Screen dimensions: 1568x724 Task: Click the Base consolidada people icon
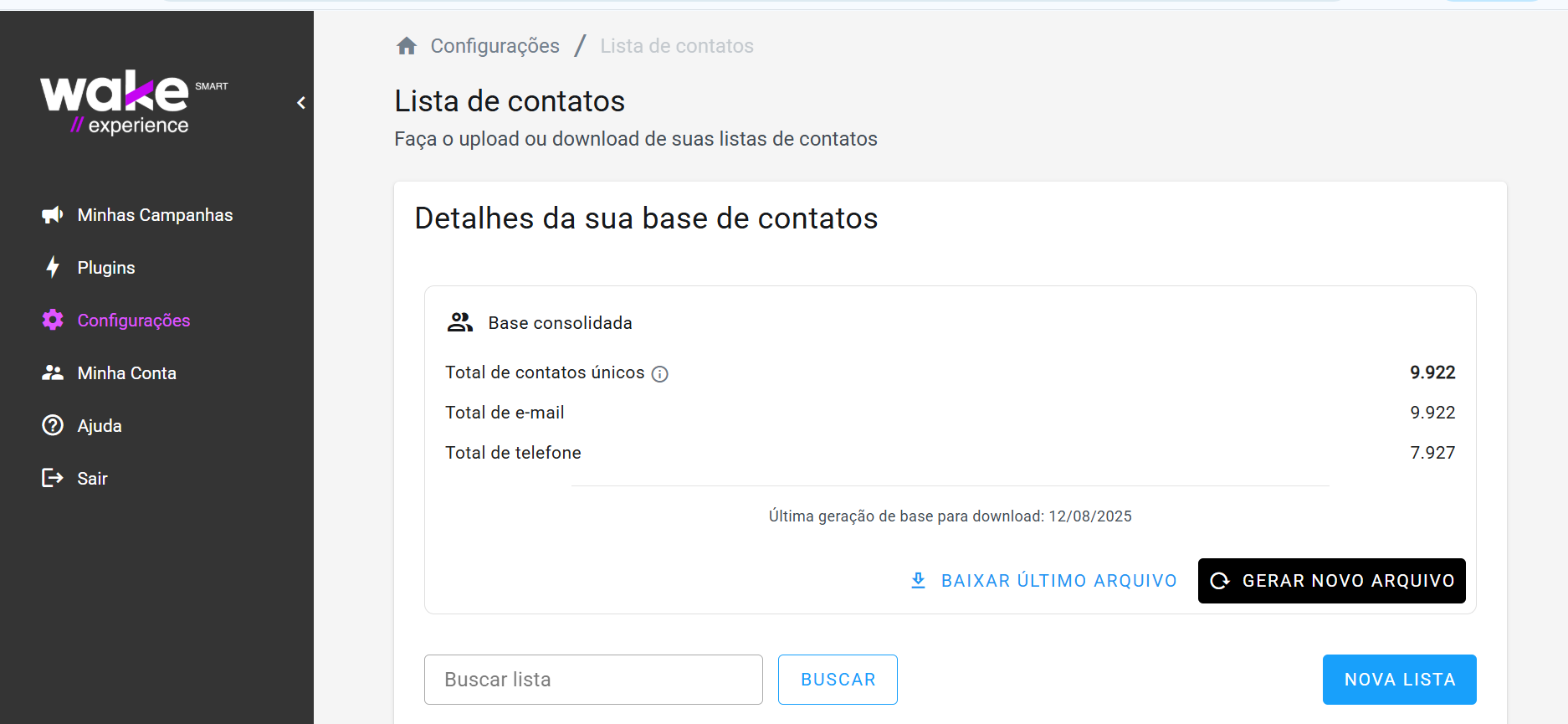coord(460,322)
